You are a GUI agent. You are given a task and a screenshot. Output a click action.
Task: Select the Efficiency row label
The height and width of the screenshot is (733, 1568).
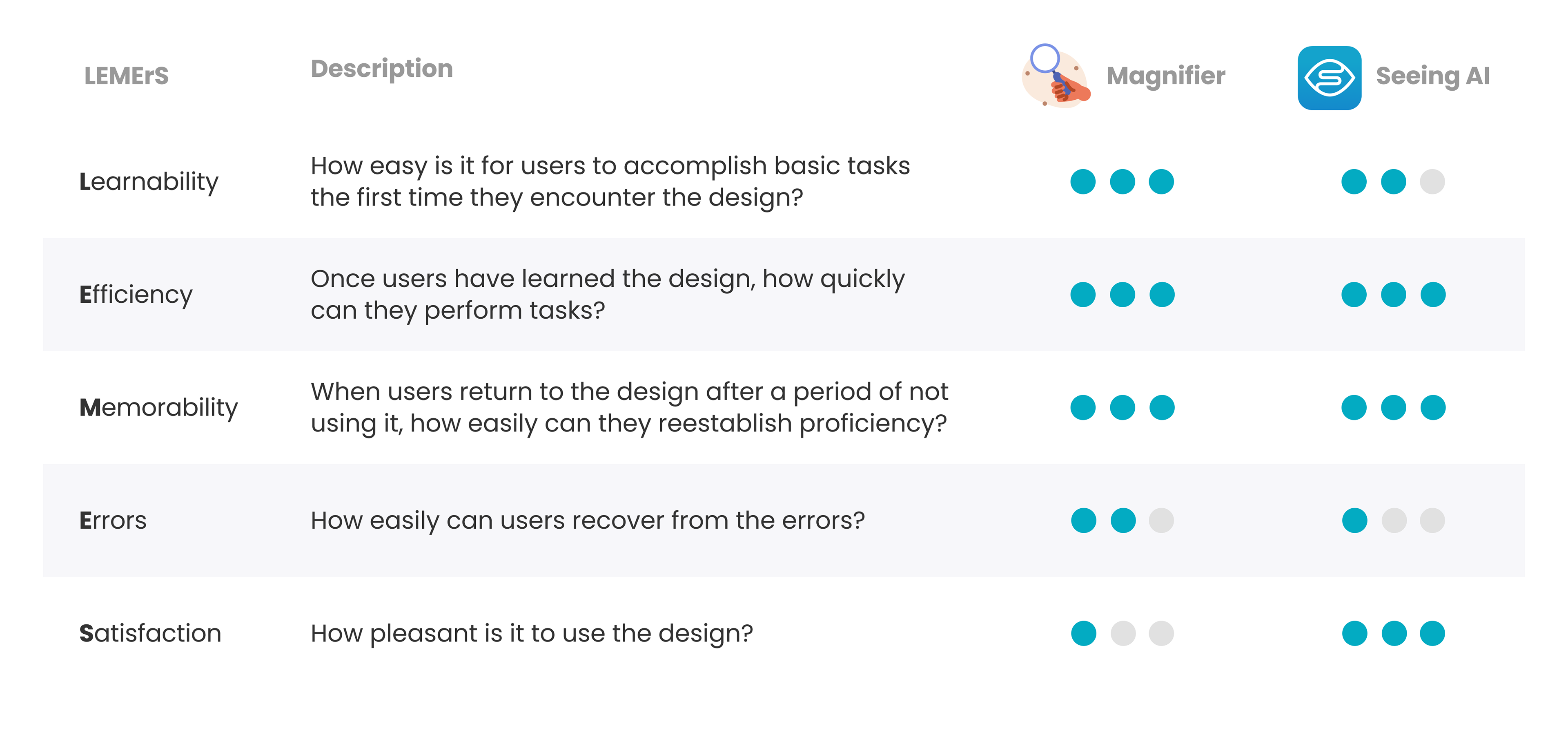[136, 295]
